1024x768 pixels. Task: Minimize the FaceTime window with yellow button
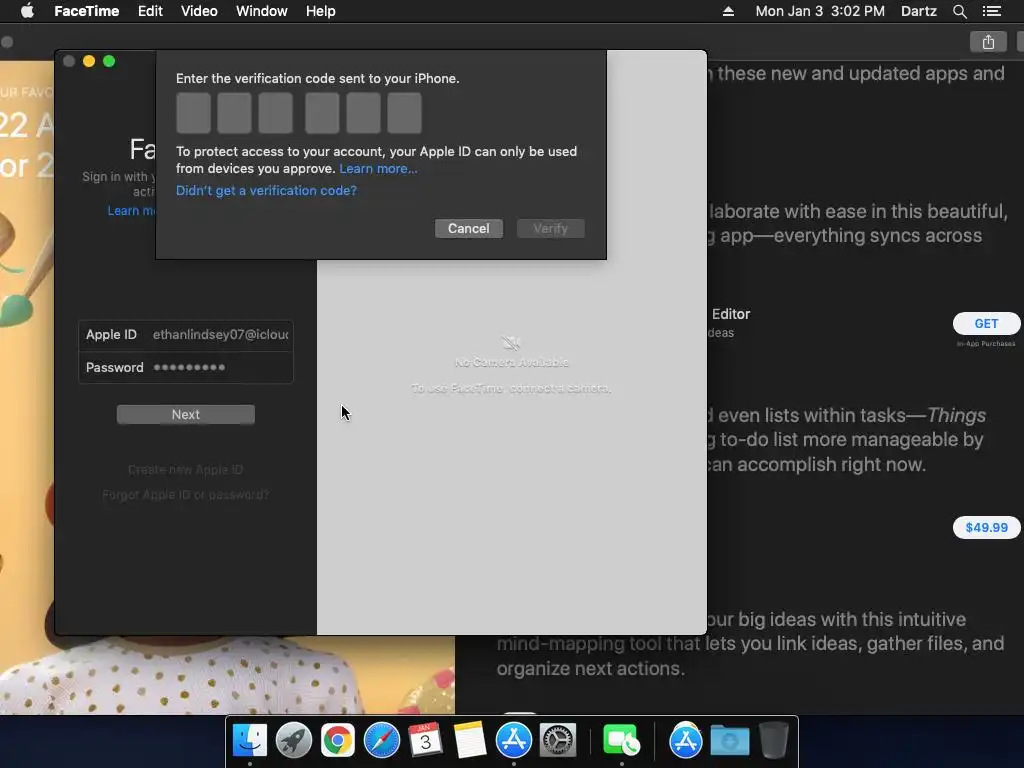point(89,61)
